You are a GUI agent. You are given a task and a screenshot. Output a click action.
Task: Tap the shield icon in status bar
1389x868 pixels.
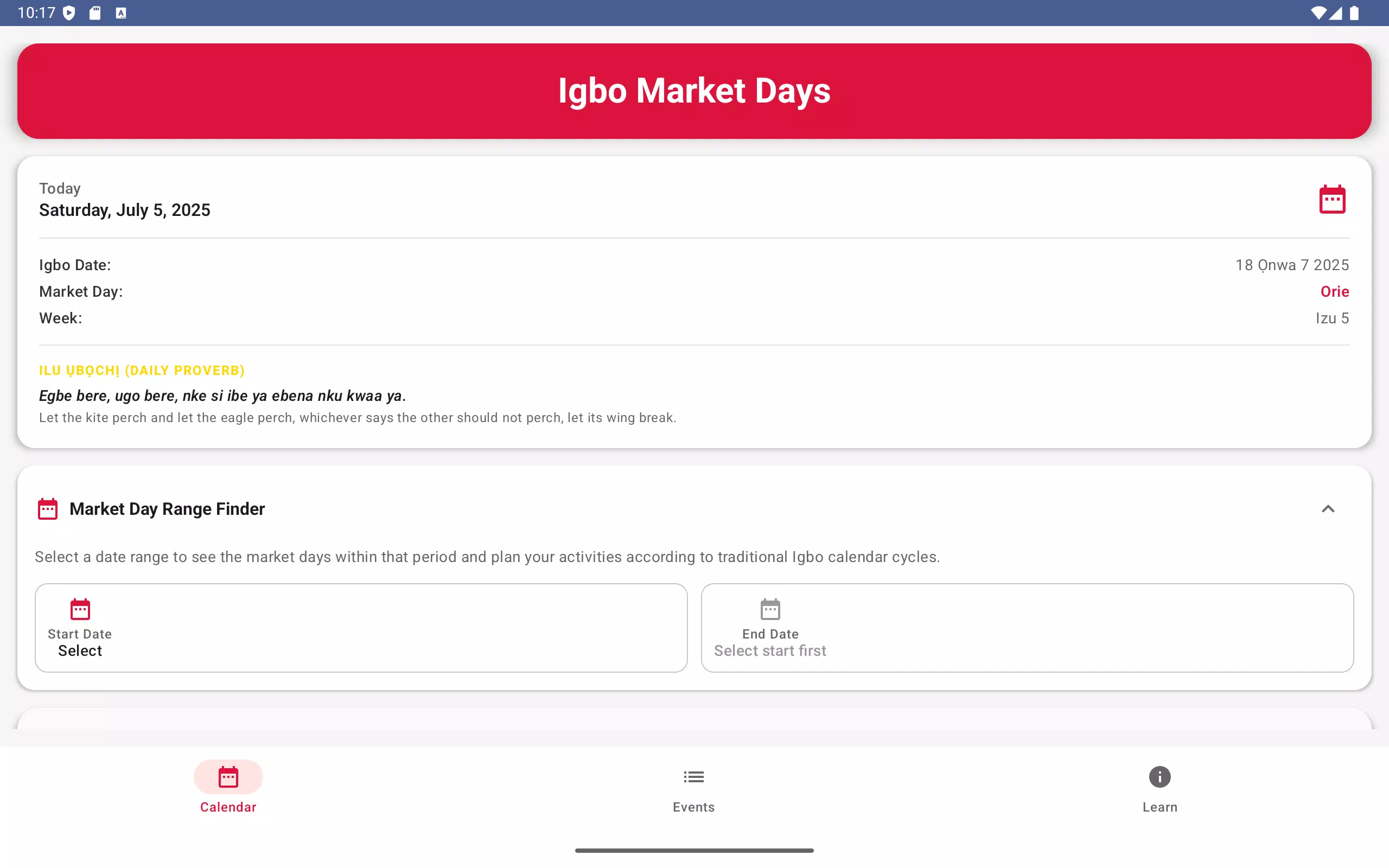[x=69, y=12]
